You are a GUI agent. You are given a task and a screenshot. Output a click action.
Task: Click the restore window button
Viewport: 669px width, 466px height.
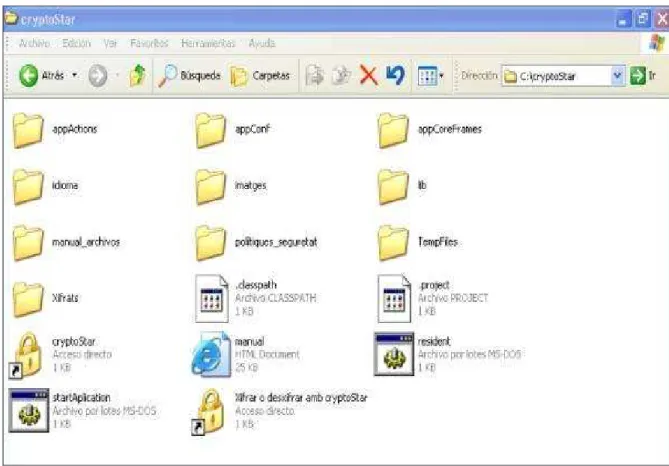pyautogui.click(x=643, y=19)
